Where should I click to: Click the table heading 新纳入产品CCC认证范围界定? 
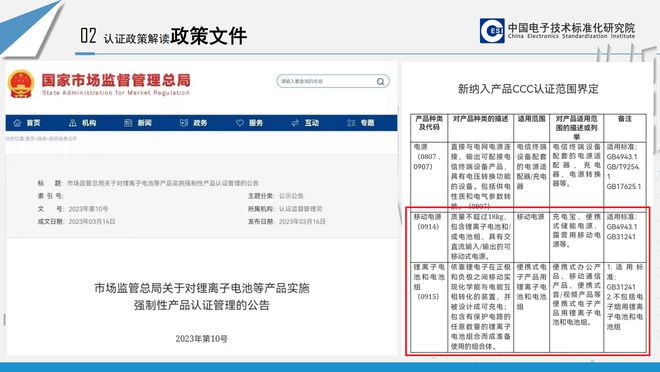tap(528, 89)
